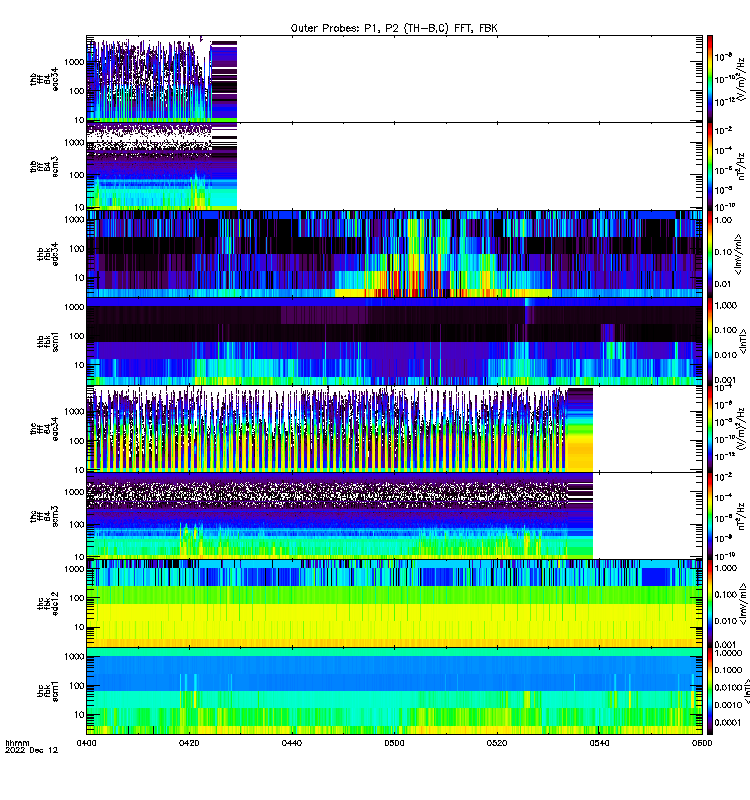Viewport: 750px width, 800px height.
Task: Click the 0.10 tick on thb edc34 color bar
Action: click(x=723, y=252)
